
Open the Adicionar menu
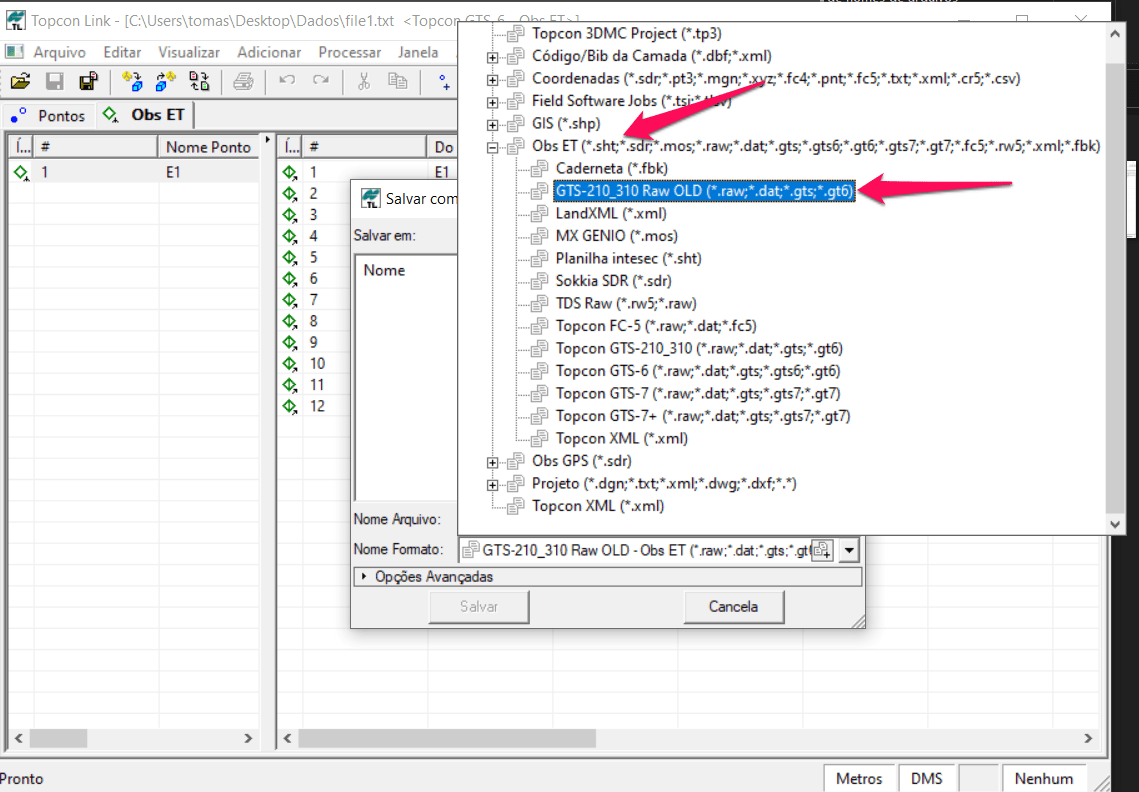(269, 52)
